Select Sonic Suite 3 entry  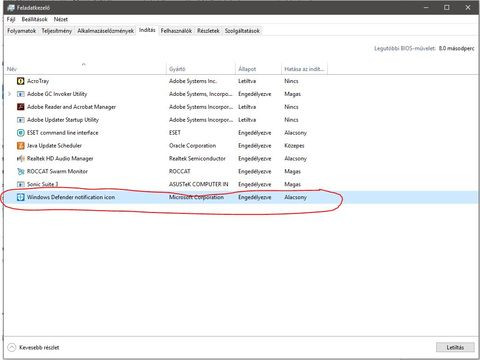(x=43, y=184)
